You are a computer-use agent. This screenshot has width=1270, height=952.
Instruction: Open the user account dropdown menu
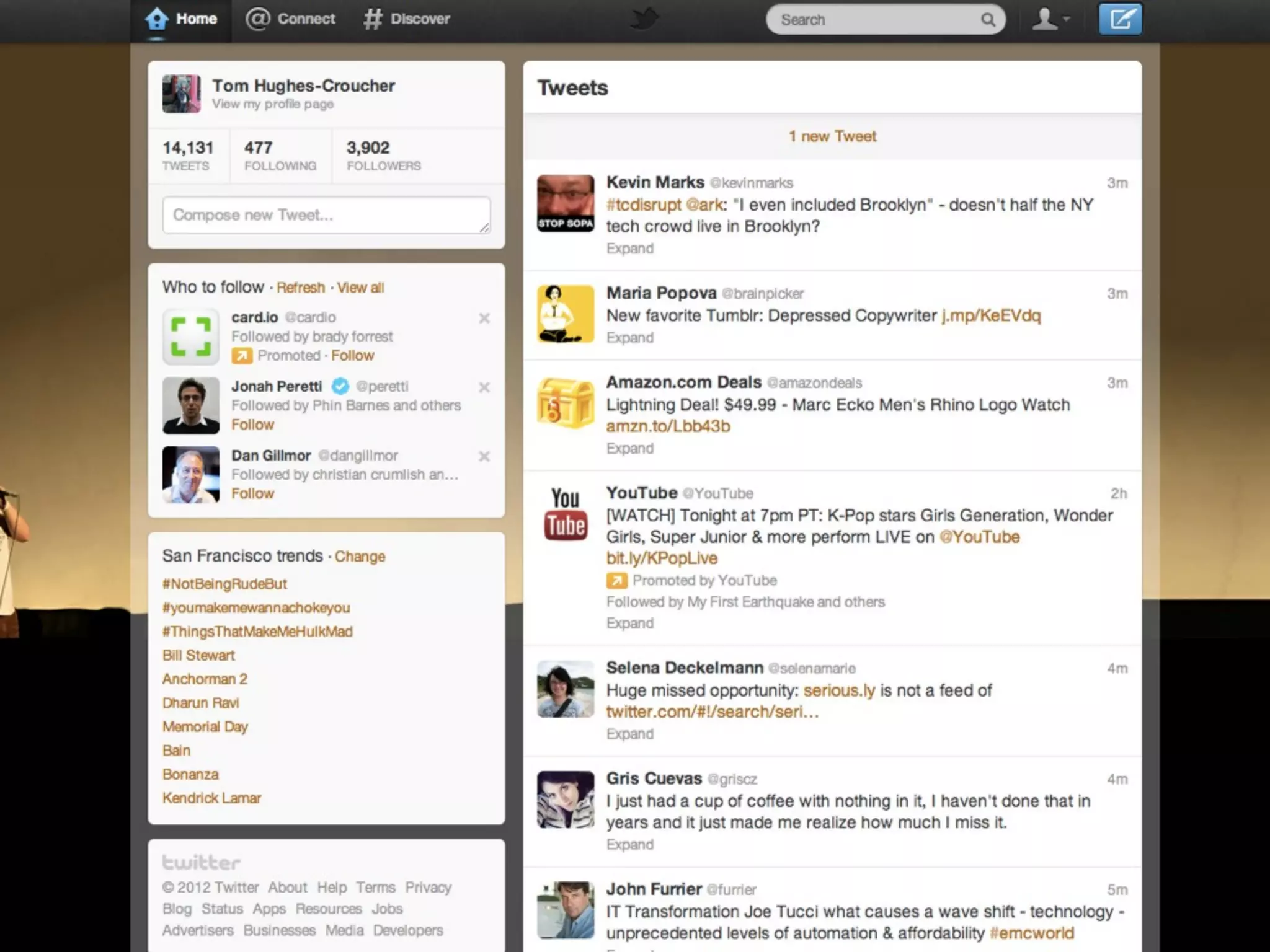(x=1051, y=19)
